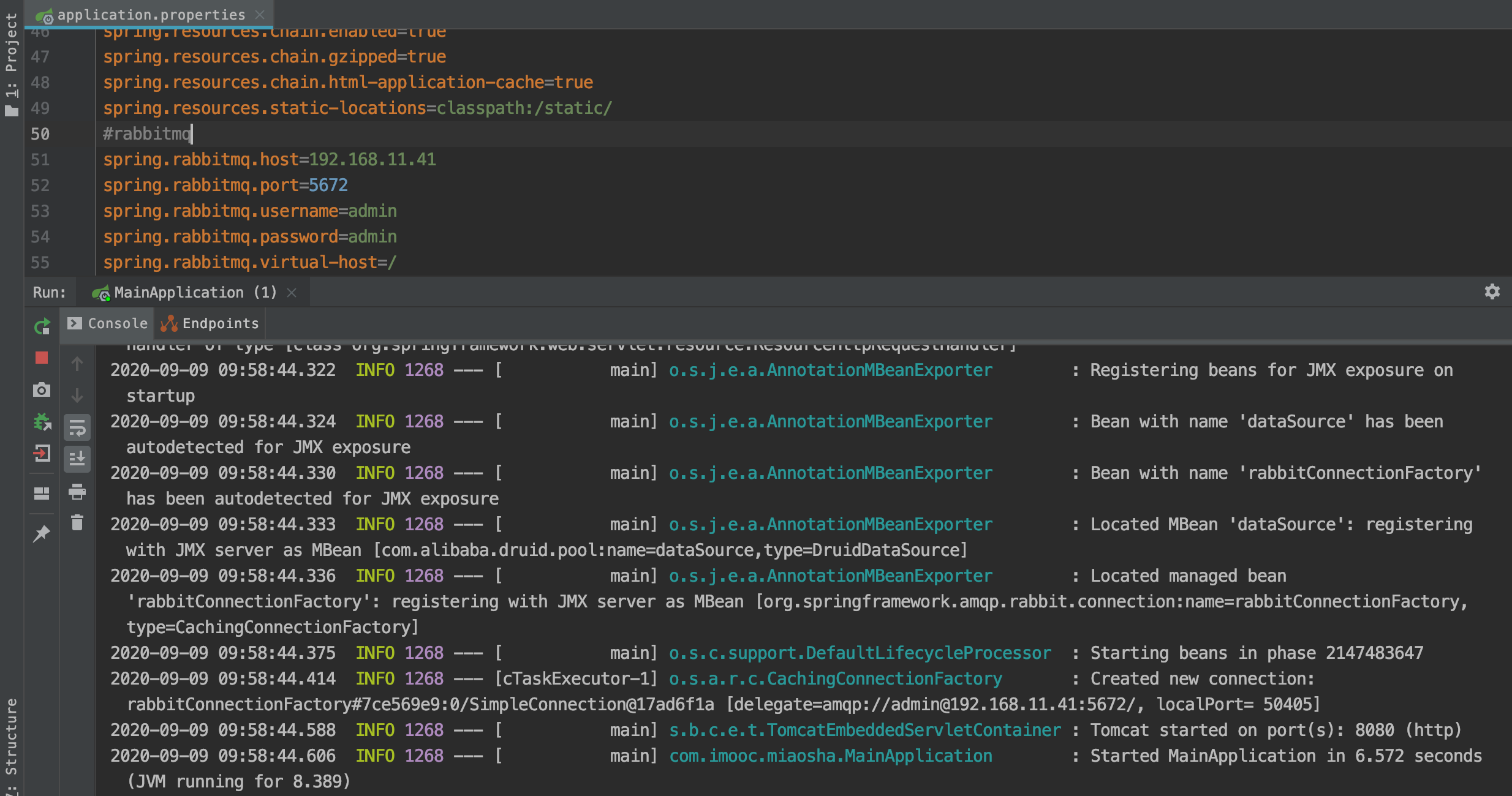Viewport: 1512px width, 796px height.
Task: Toggle soft-wrap in the console
Action: tap(77, 427)
